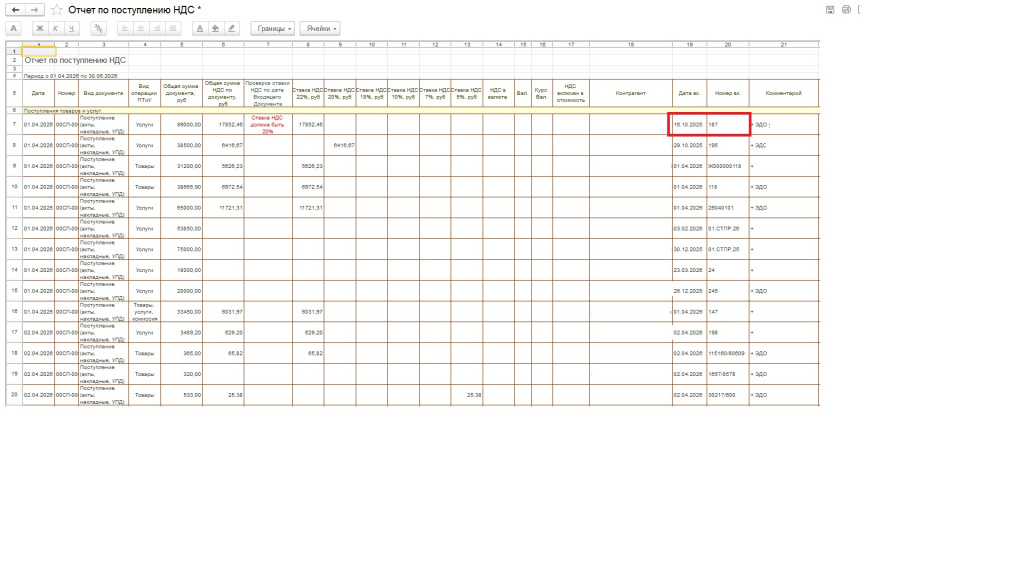The image size is (1024, 576).
Task: Go back with the left arrow button
Action: coord(15,10)
